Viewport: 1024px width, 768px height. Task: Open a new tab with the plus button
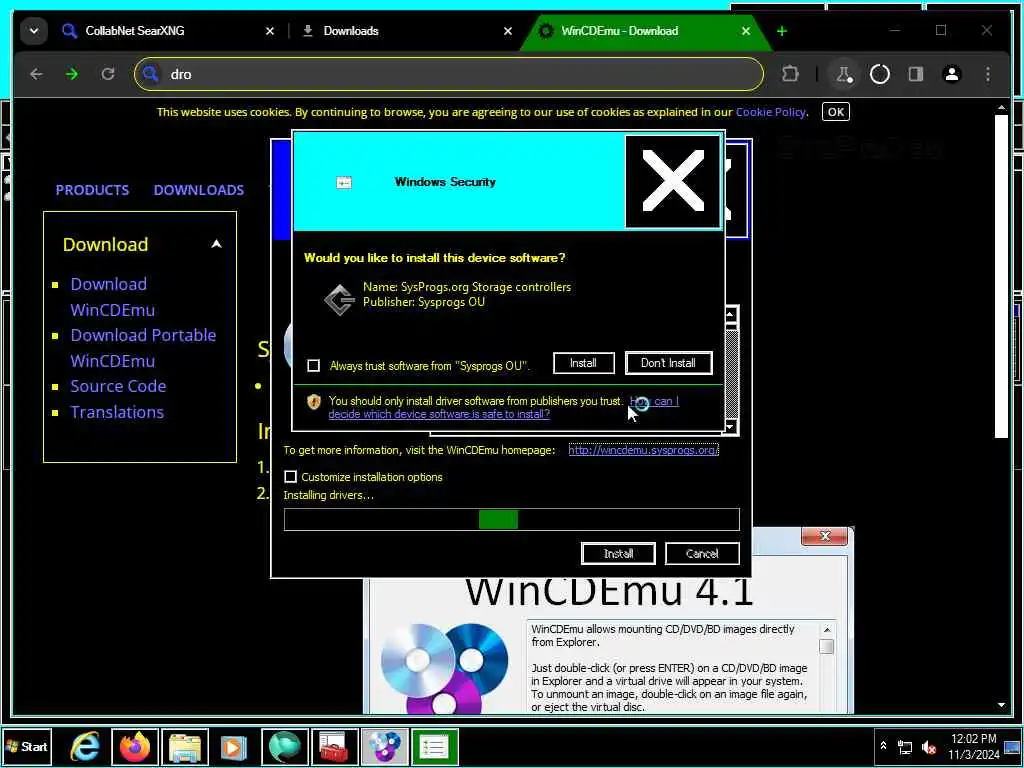(x=782, y=31)
